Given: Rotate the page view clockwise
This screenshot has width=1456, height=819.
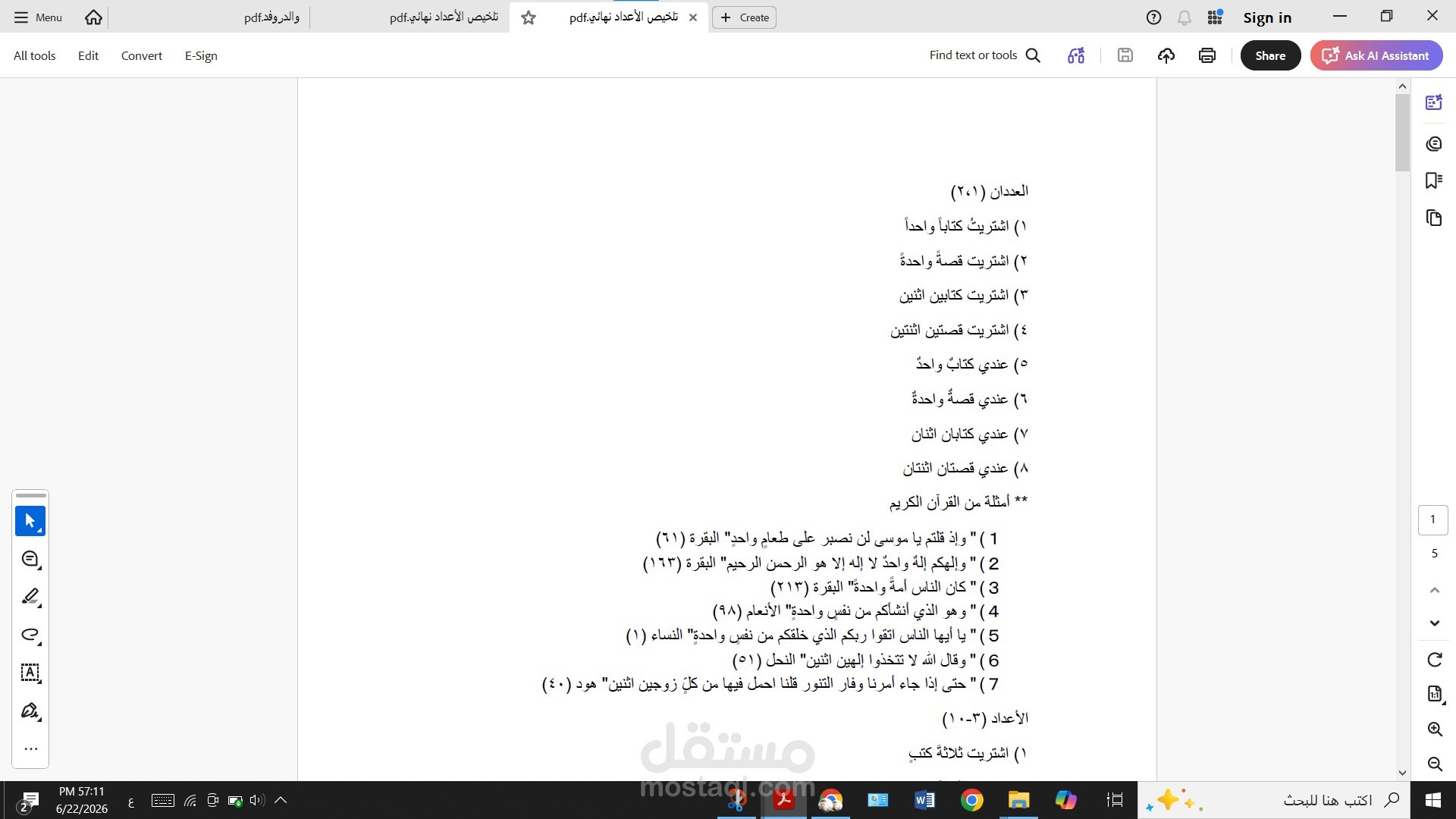Looking at the screenshot, I should pos(1434,660).
